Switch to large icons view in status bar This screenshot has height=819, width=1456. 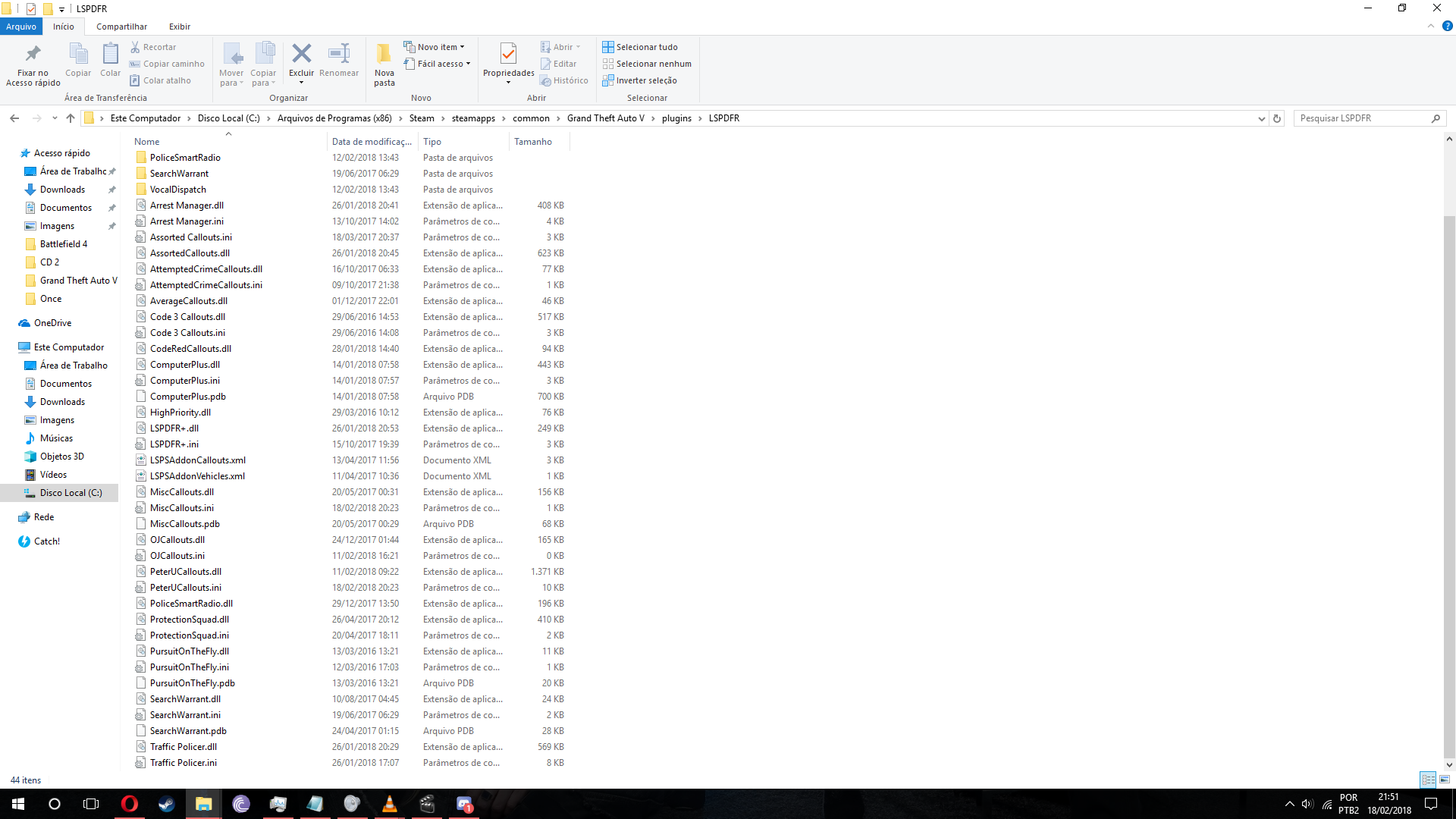click(1445, 780)
